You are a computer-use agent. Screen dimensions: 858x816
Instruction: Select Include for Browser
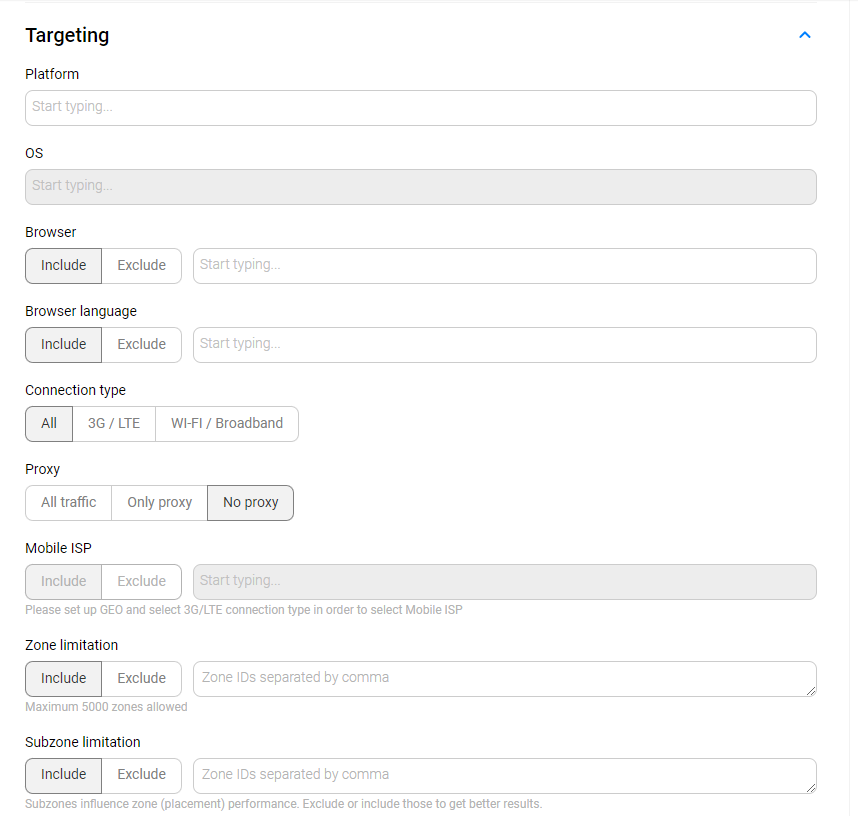tap(64, 266)
